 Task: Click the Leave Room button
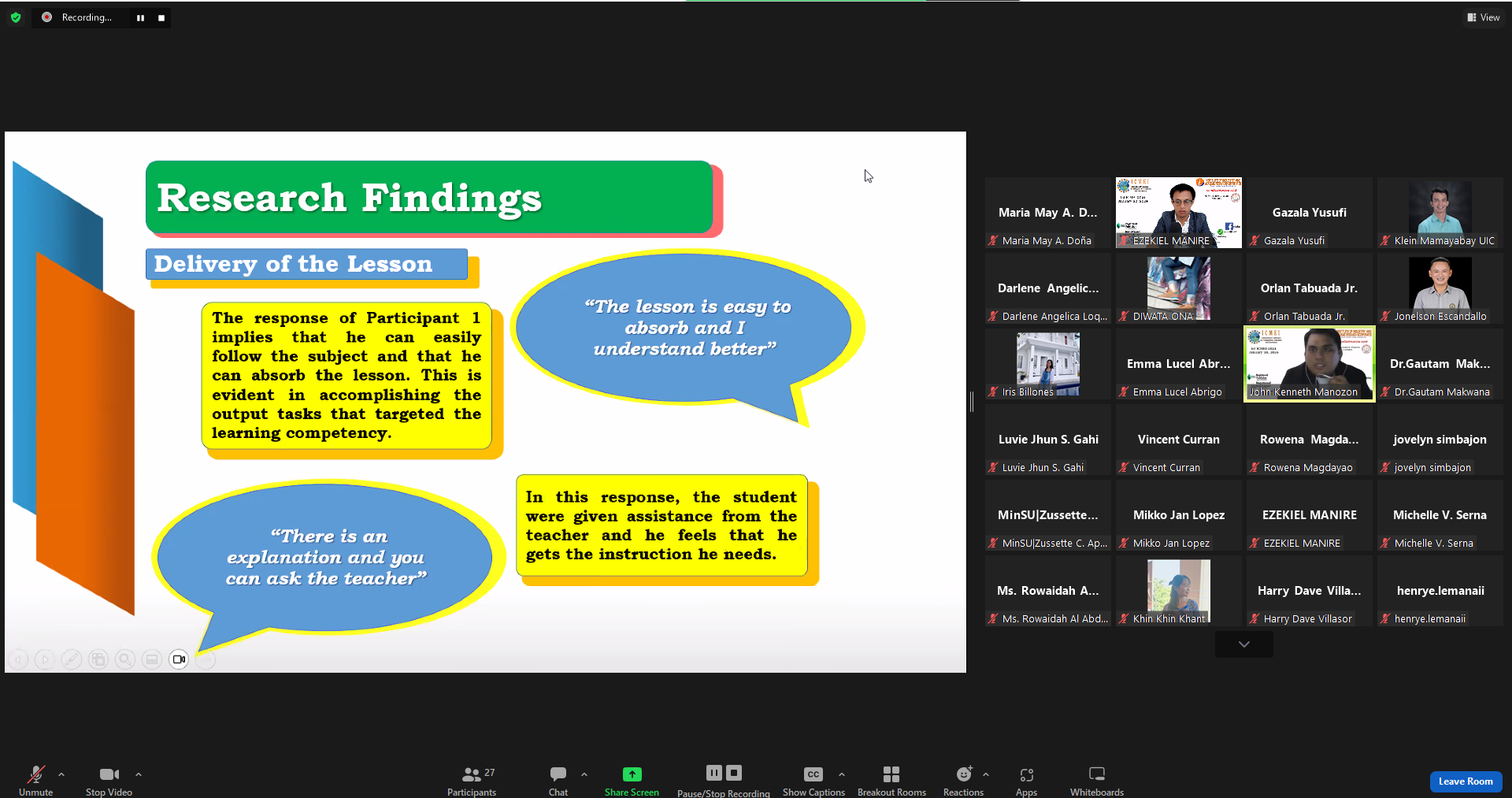coord(1465,781)
